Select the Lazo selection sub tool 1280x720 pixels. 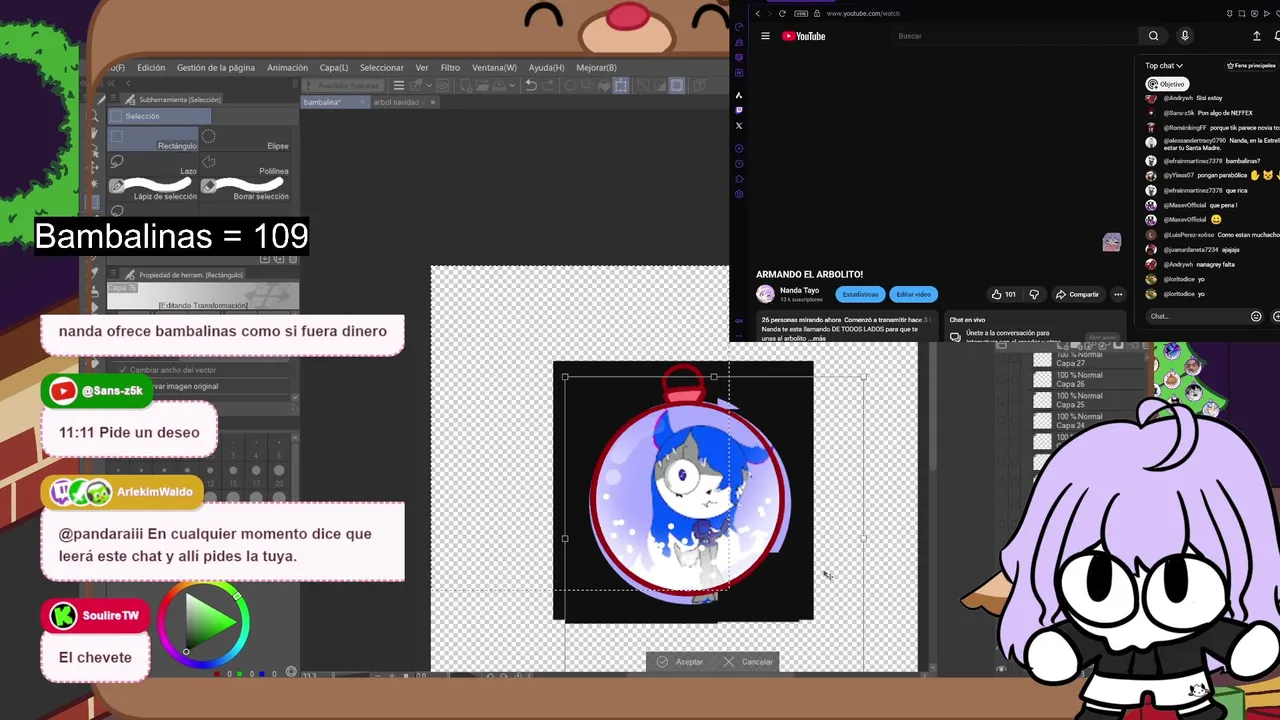tap(155, 165)
